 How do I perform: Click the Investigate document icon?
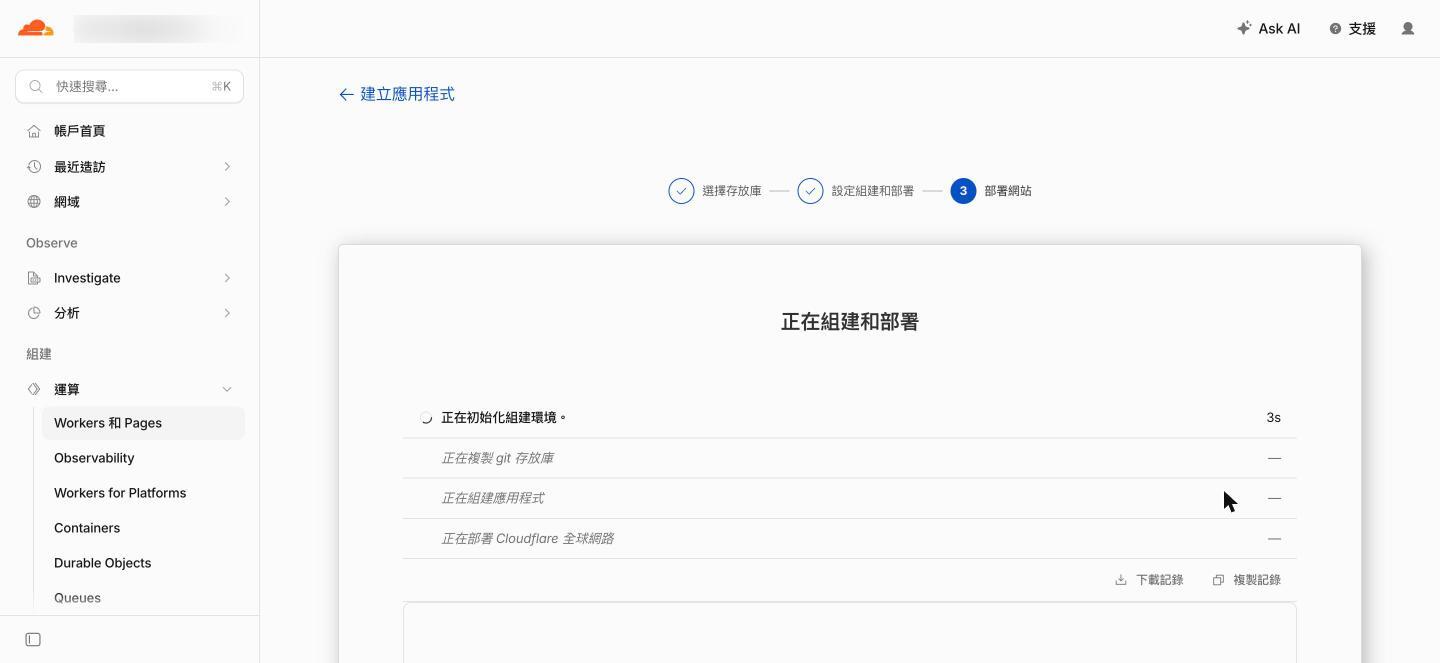34,277
